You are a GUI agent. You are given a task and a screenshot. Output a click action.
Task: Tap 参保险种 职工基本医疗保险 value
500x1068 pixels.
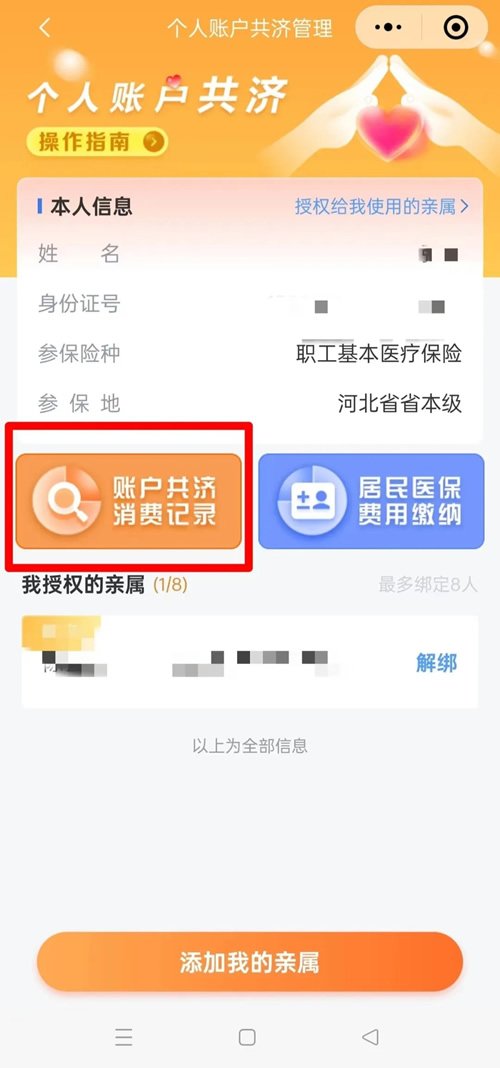[x=379, y=353]
